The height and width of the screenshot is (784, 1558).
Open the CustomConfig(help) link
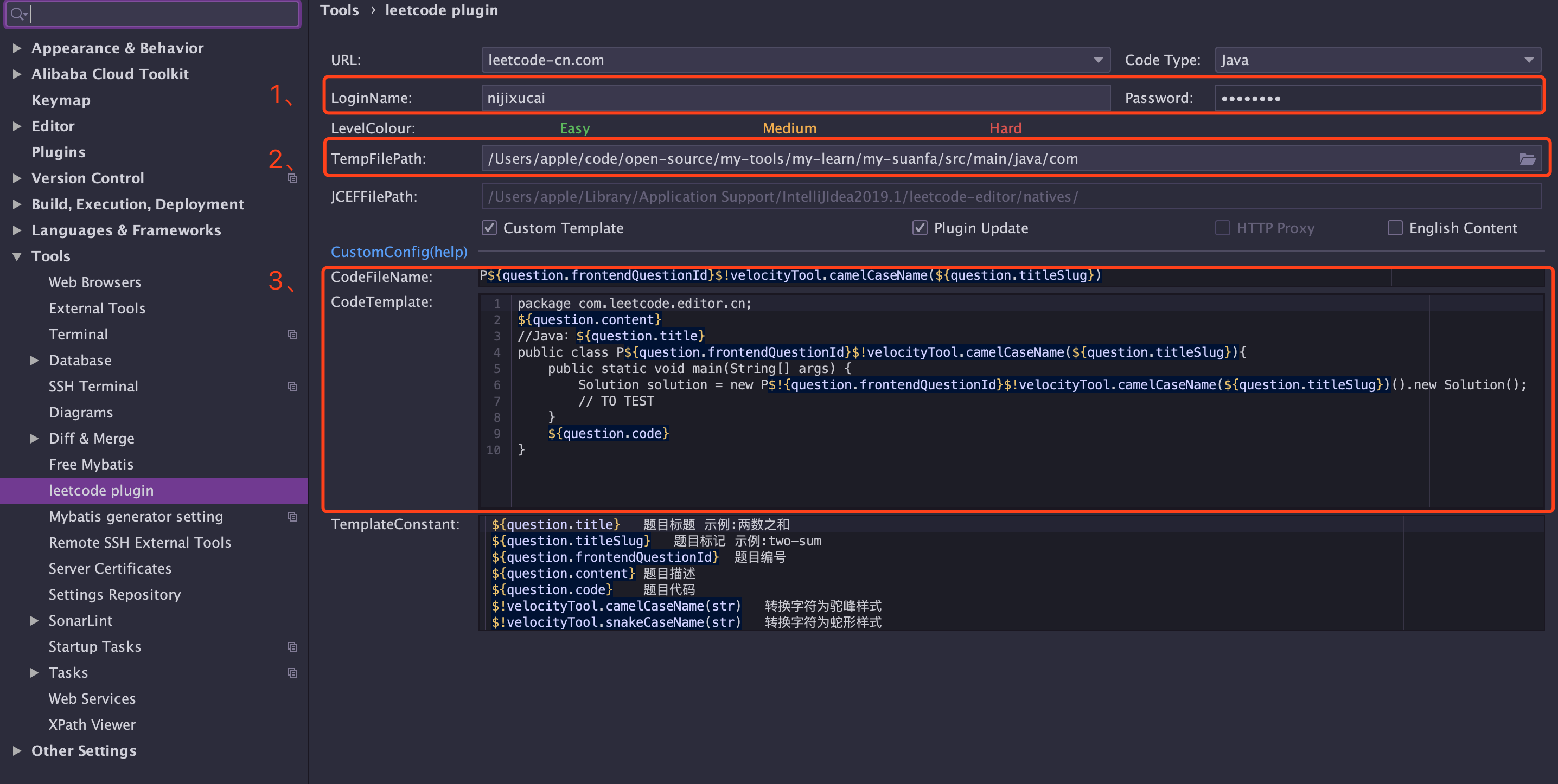click(x=399, y=252)
